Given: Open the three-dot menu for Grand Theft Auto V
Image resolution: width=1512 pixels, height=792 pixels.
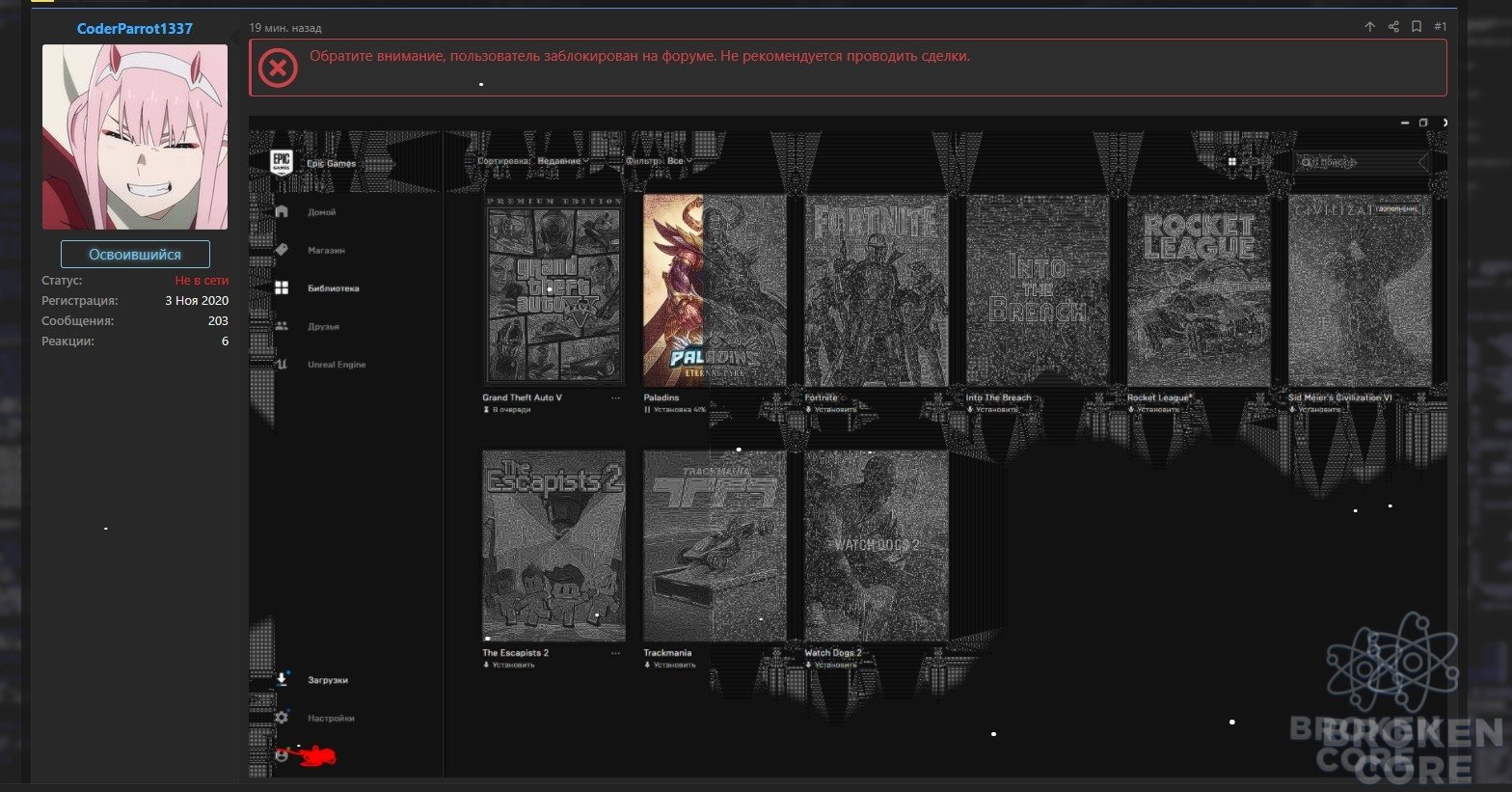Looking at the screenshot, I should pyautogui.click(x=615, y=397).
